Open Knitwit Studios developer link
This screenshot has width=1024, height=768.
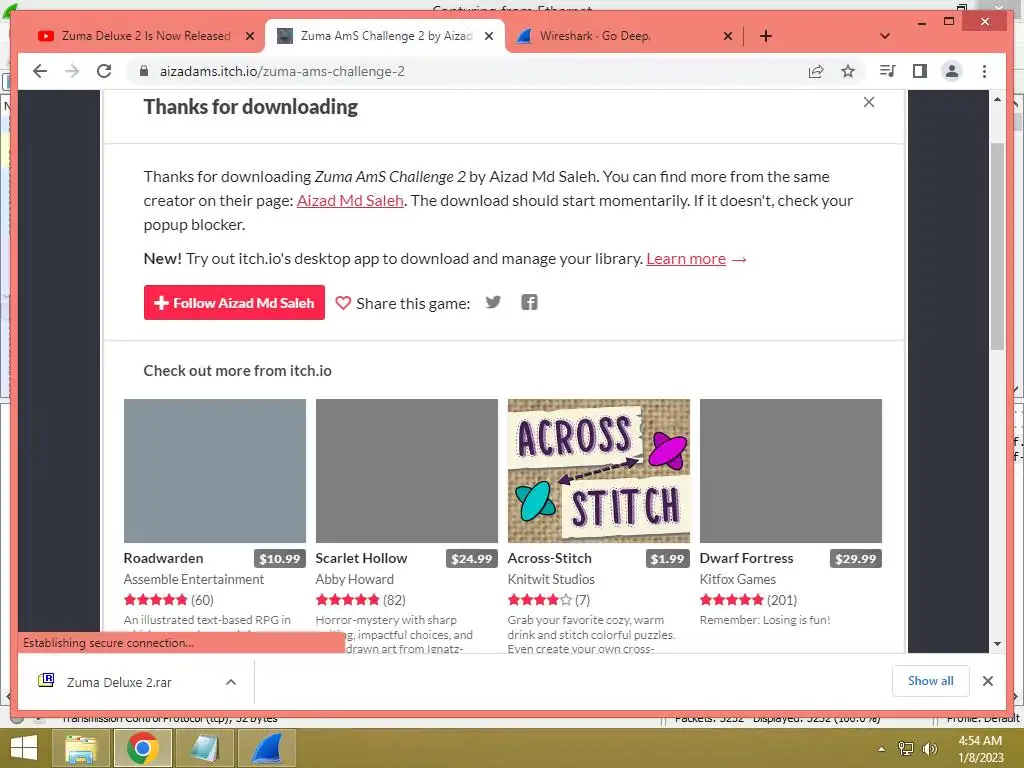point(551,579)
